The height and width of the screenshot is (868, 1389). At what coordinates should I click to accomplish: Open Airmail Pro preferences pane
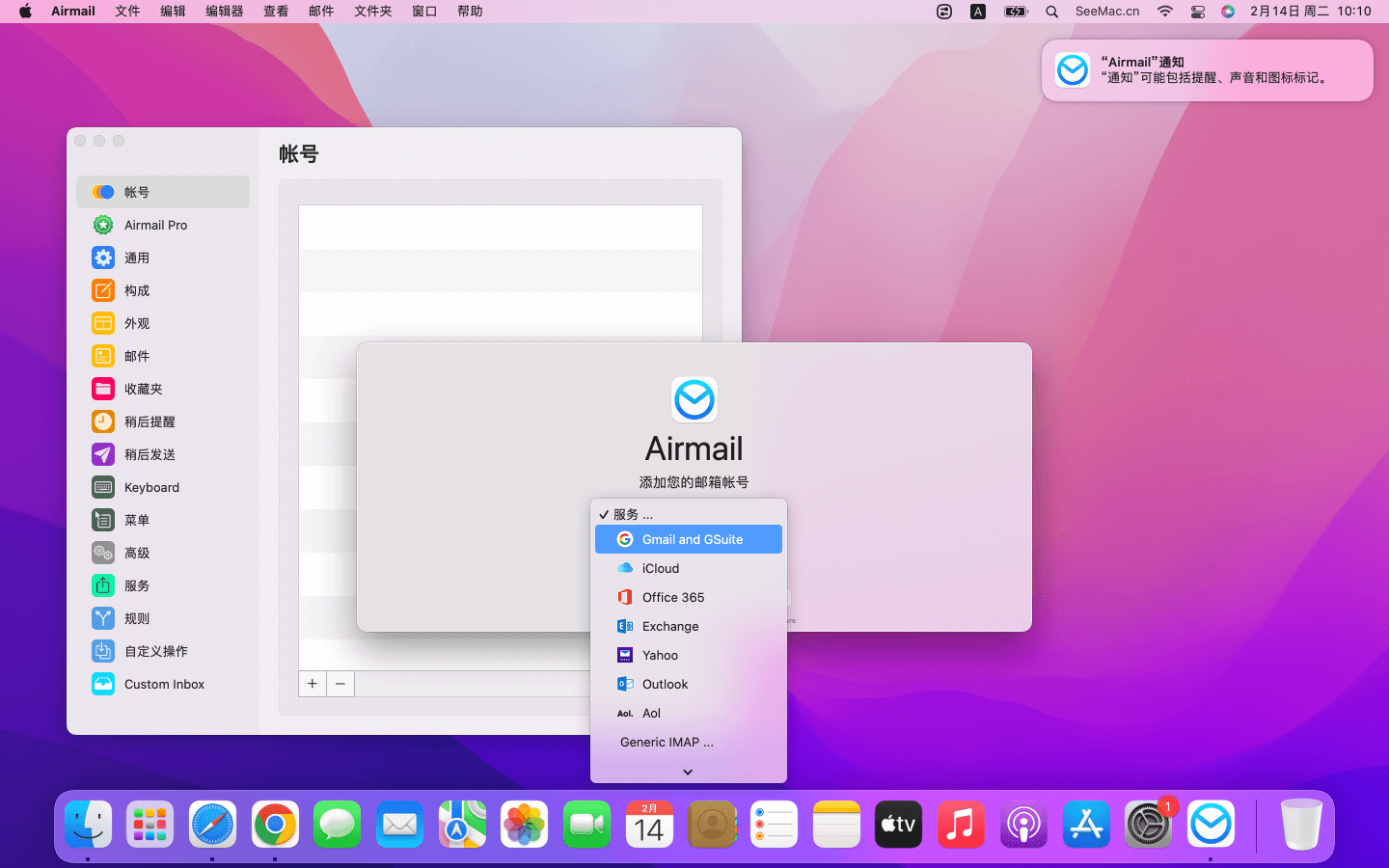[x=155, y=225]
